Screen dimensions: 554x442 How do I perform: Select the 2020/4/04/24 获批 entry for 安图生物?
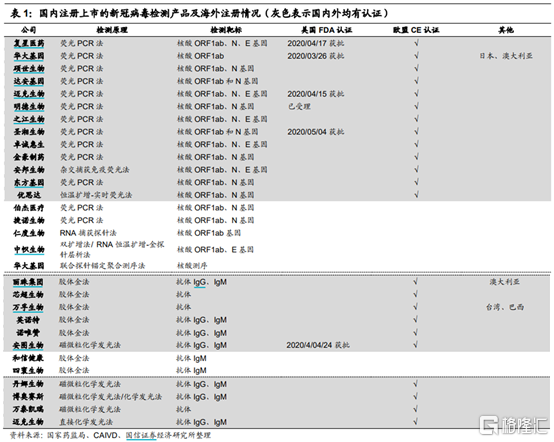coord(318,345)
